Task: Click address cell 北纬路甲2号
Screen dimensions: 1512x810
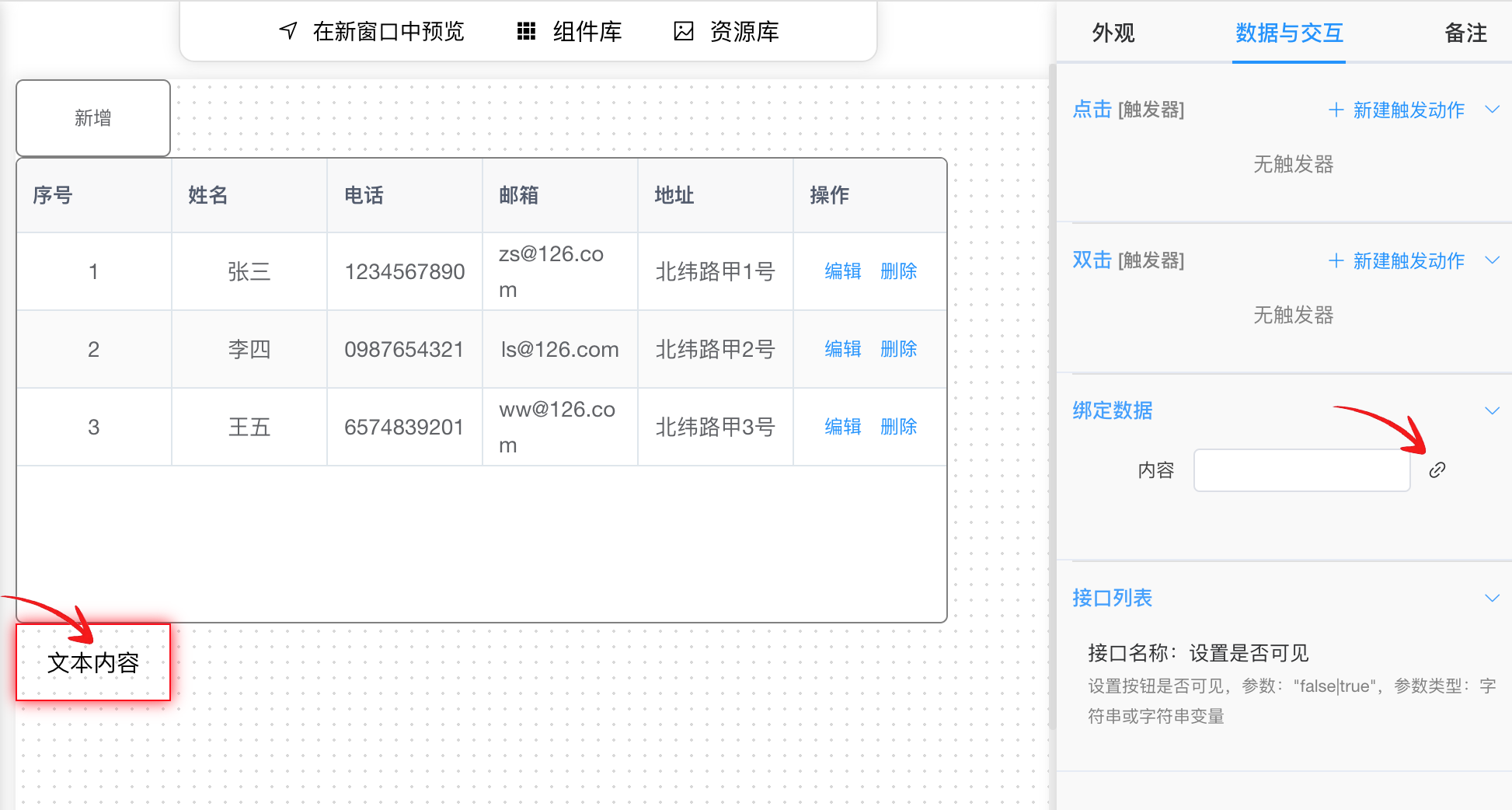Action: click(x=716, y=349)
